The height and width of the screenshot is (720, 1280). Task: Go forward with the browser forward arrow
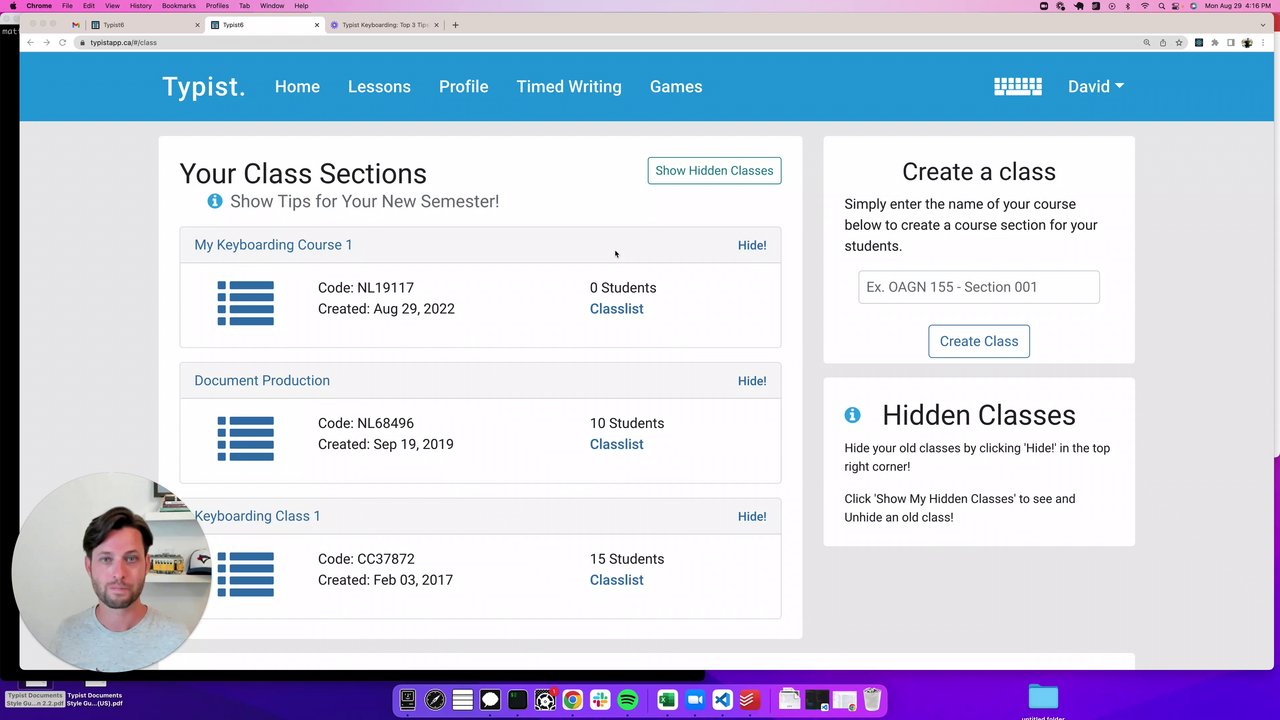[46, 42]
